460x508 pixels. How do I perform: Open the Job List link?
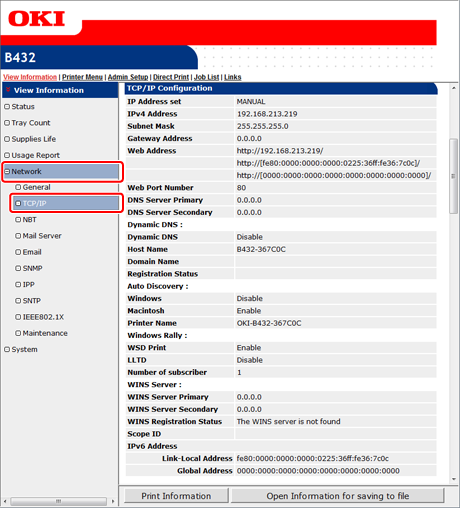pos(207,77)
